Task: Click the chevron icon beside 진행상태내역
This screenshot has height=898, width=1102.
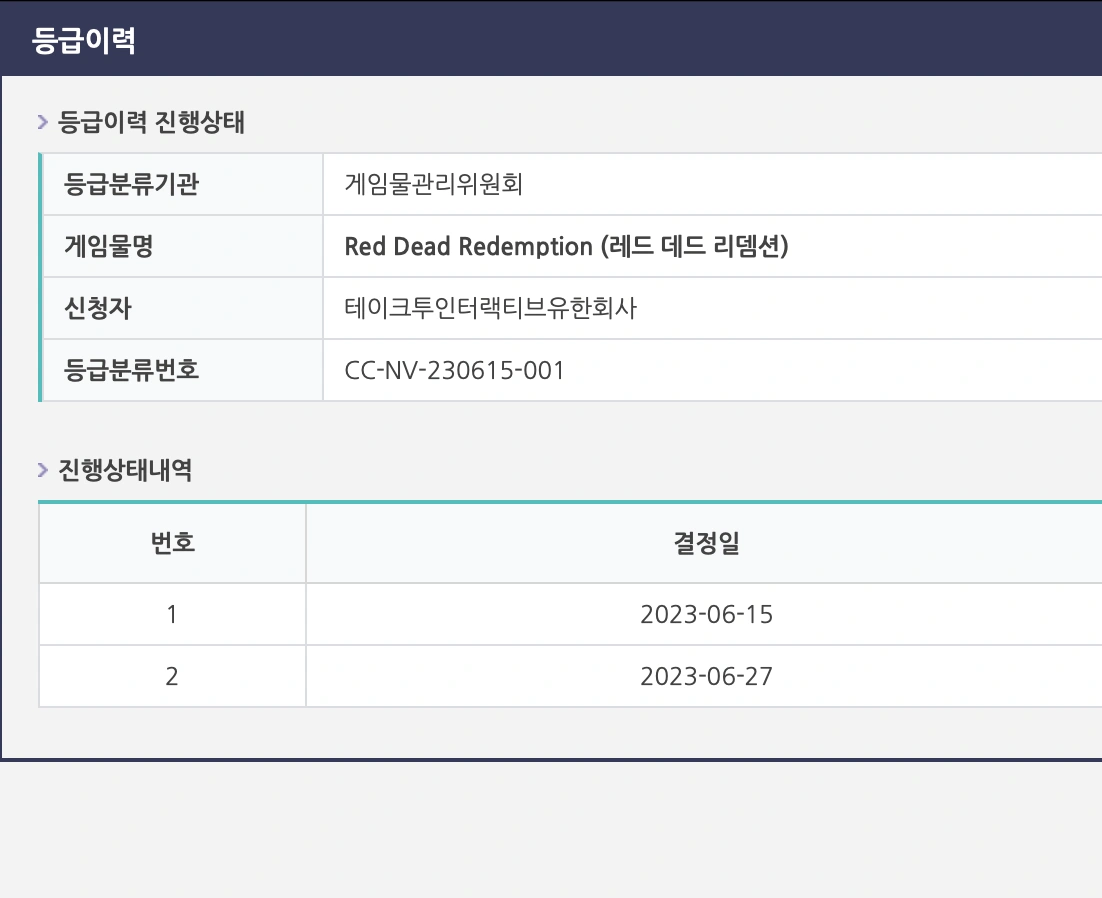Action: (43, 469)
